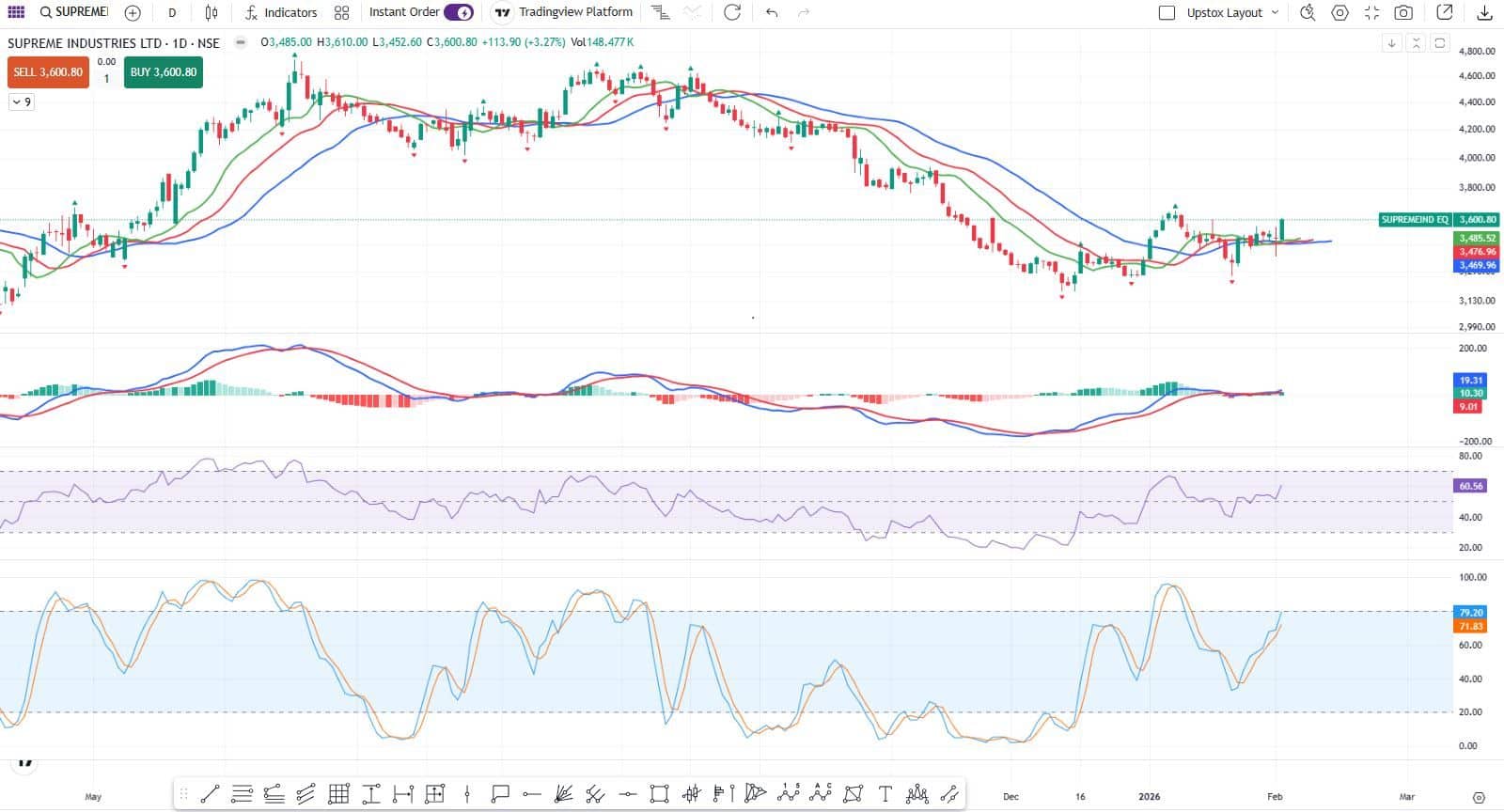Screen dimensions: 1504x812
Task: Undo the last chart action
Action: point(772,12)
